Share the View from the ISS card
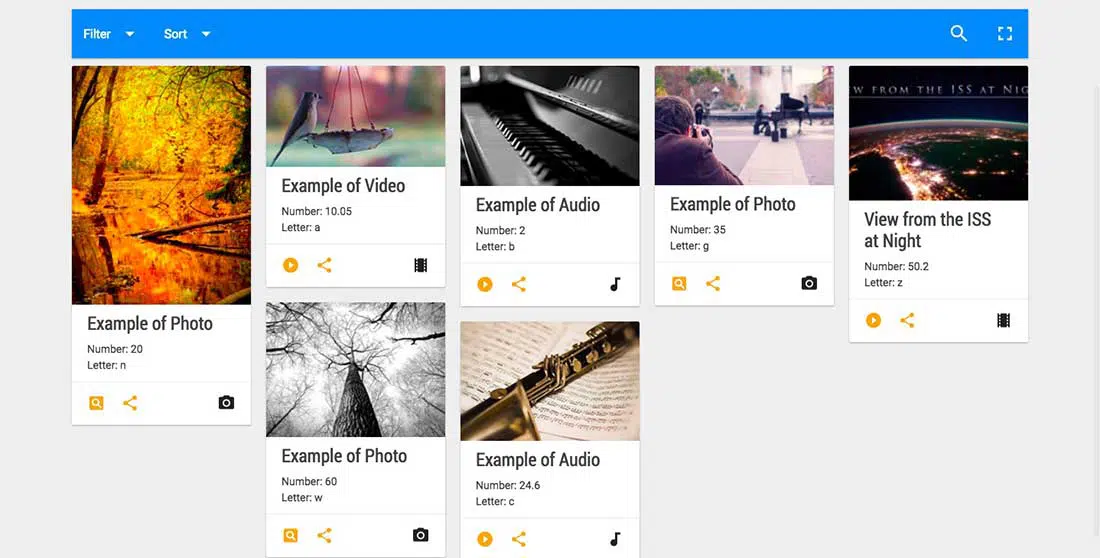1100x558 pixels. click(907, 320)
